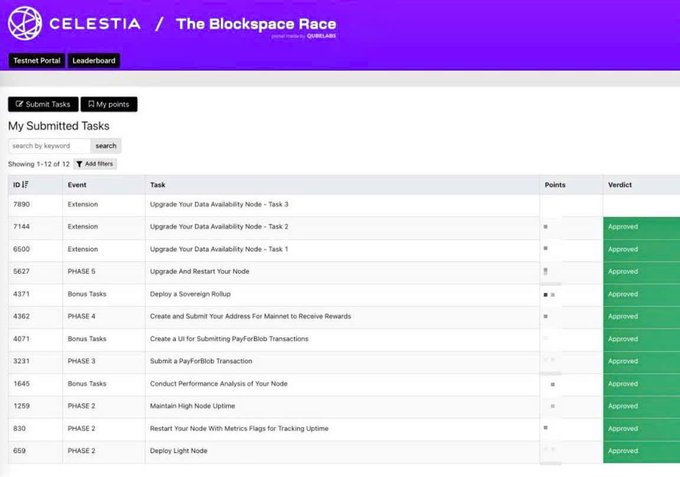Click Extension event in row 7890
Image resolution: width=680 pixels, height=477 pixels.
pos(82,204)
